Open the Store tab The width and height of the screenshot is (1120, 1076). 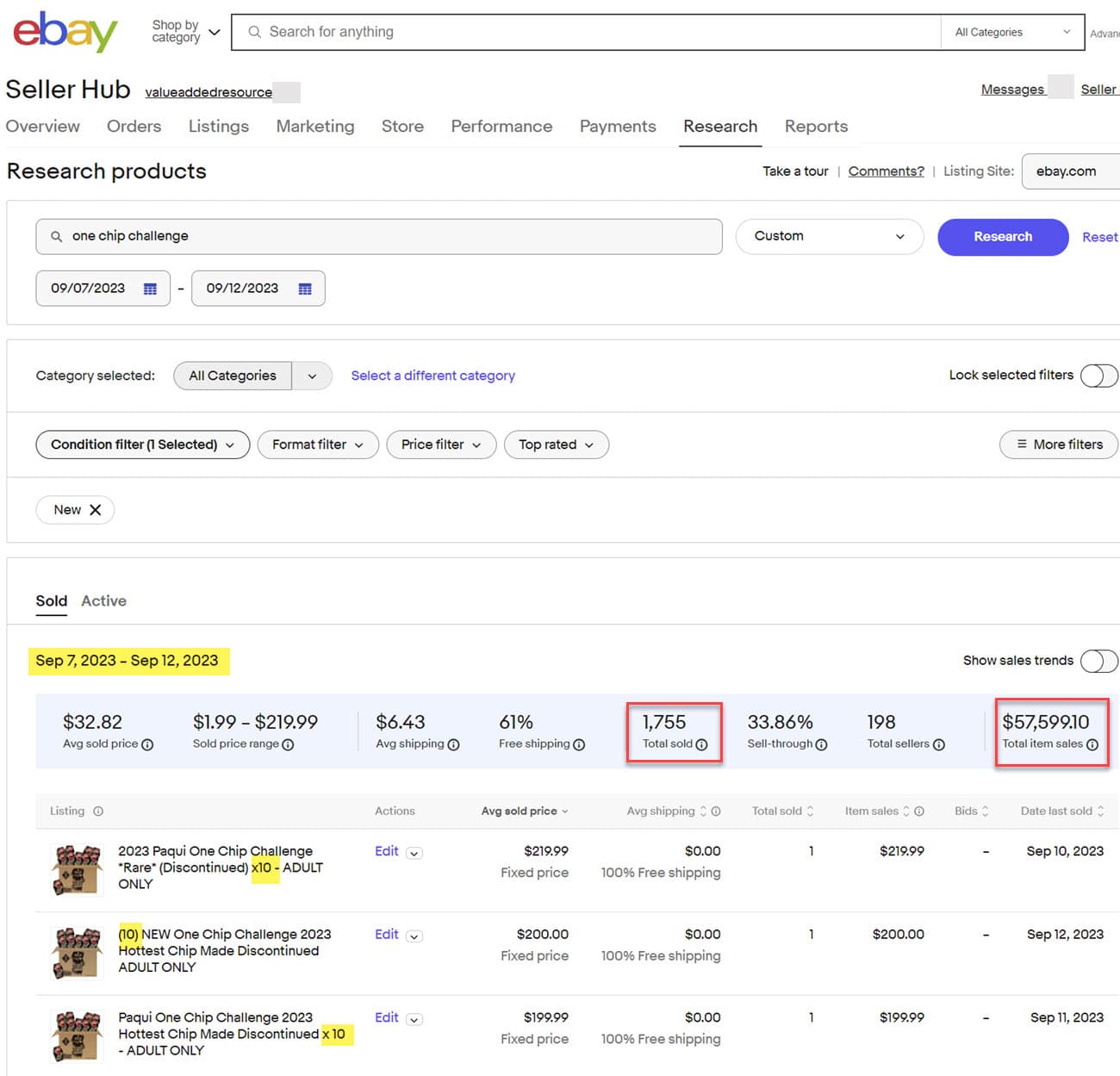pyautogui.click(x=402, y=126)
